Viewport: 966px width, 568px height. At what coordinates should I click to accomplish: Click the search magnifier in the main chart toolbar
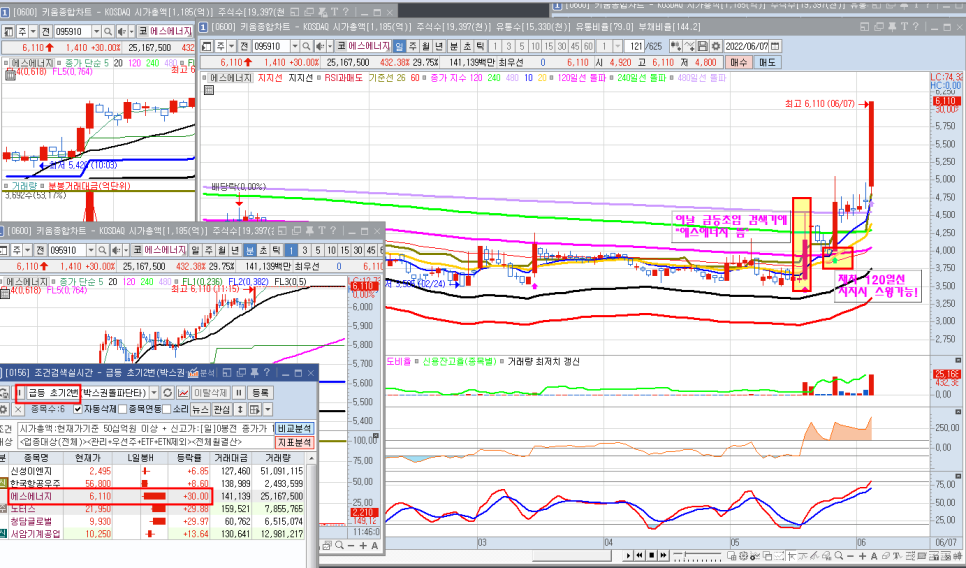[x=306, y=46]
